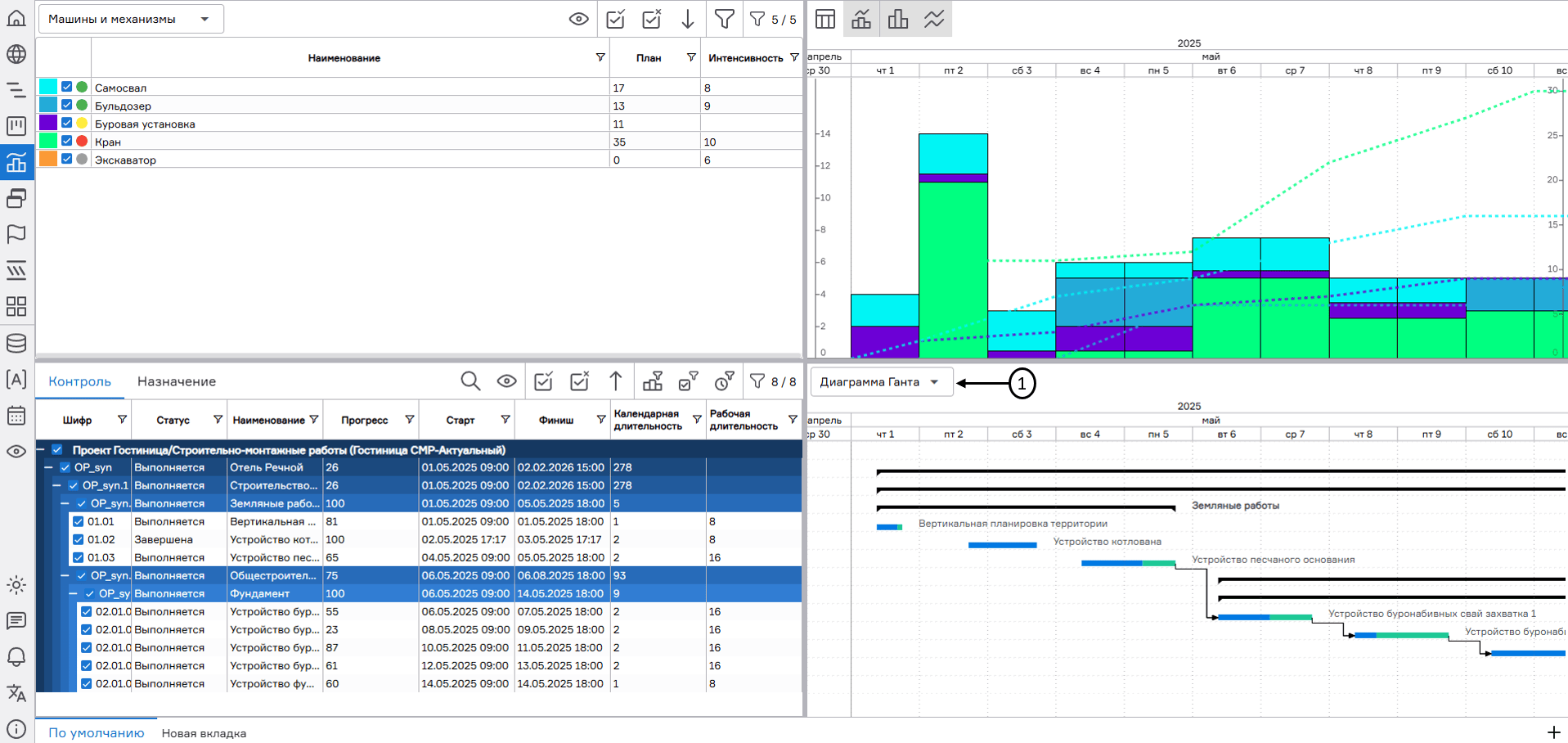
Task: Open the calendar icon in the sidebar
Action: (16, 416)
